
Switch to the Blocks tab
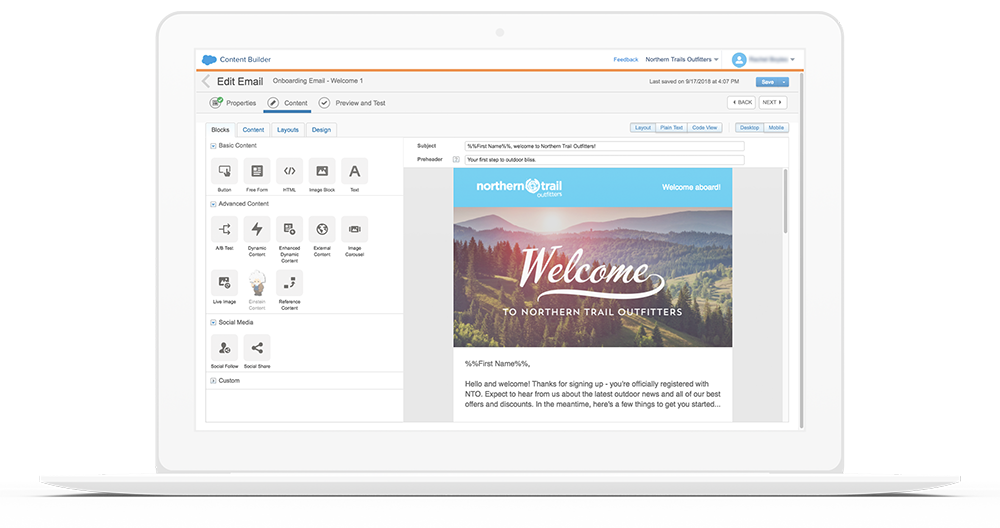pyautogui.click(x=220, y=129)
